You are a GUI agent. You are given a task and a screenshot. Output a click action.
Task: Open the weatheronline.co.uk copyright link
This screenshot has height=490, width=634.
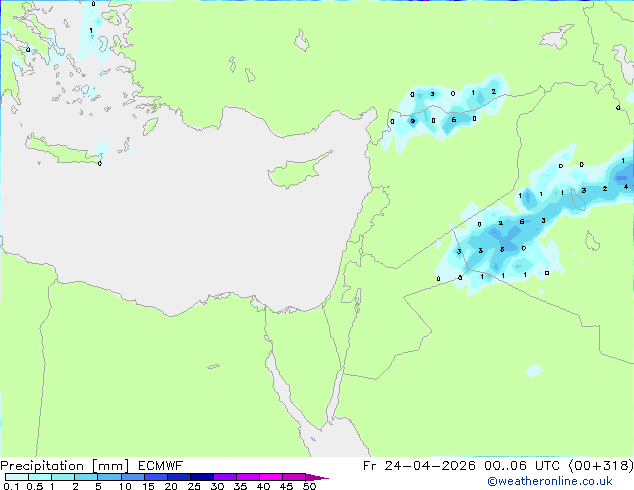(x=550, y=481)
